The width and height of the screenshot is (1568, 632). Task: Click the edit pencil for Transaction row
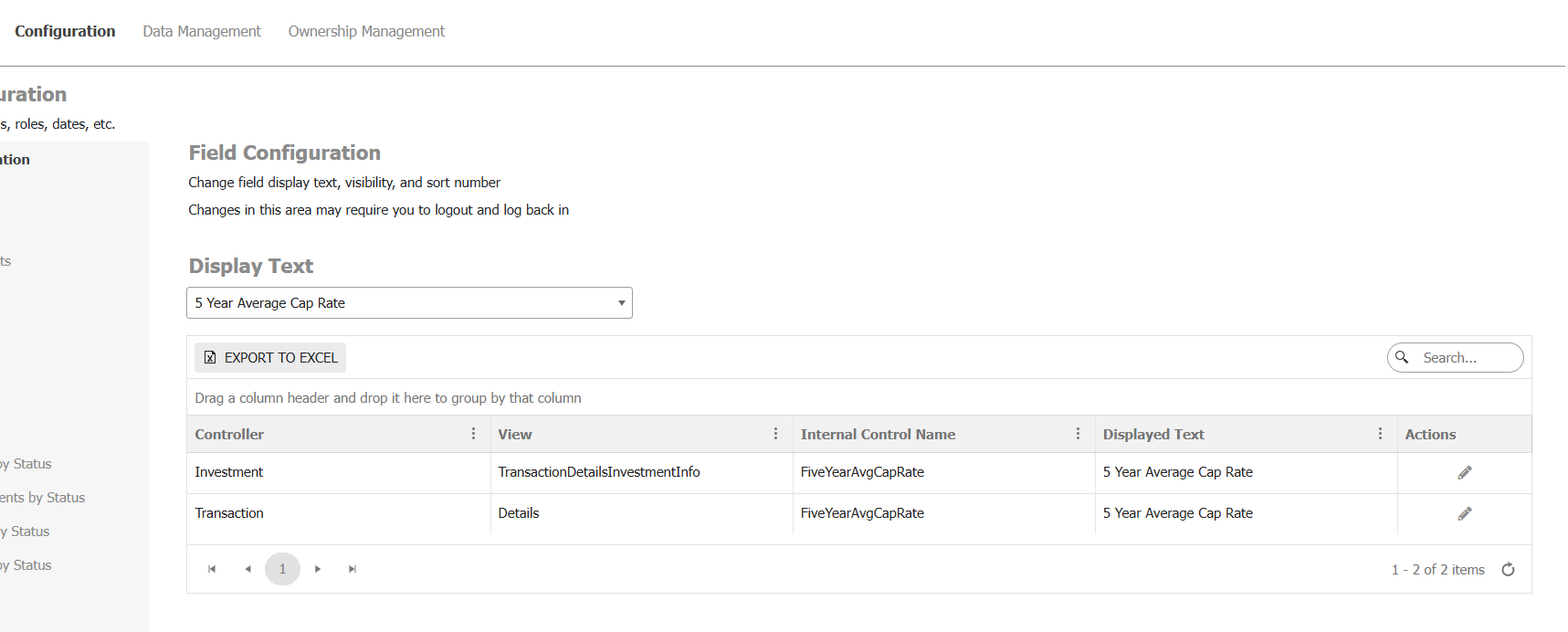[x=1464, y=513]
